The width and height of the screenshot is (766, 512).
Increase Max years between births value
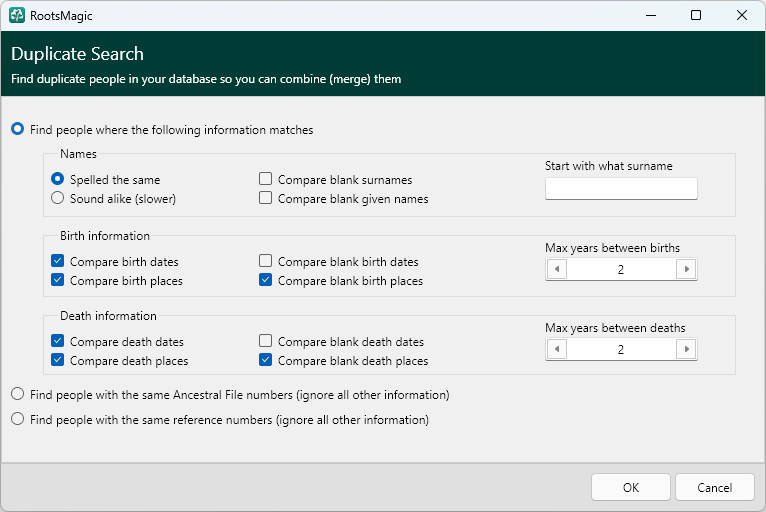[x=686, y=269]
